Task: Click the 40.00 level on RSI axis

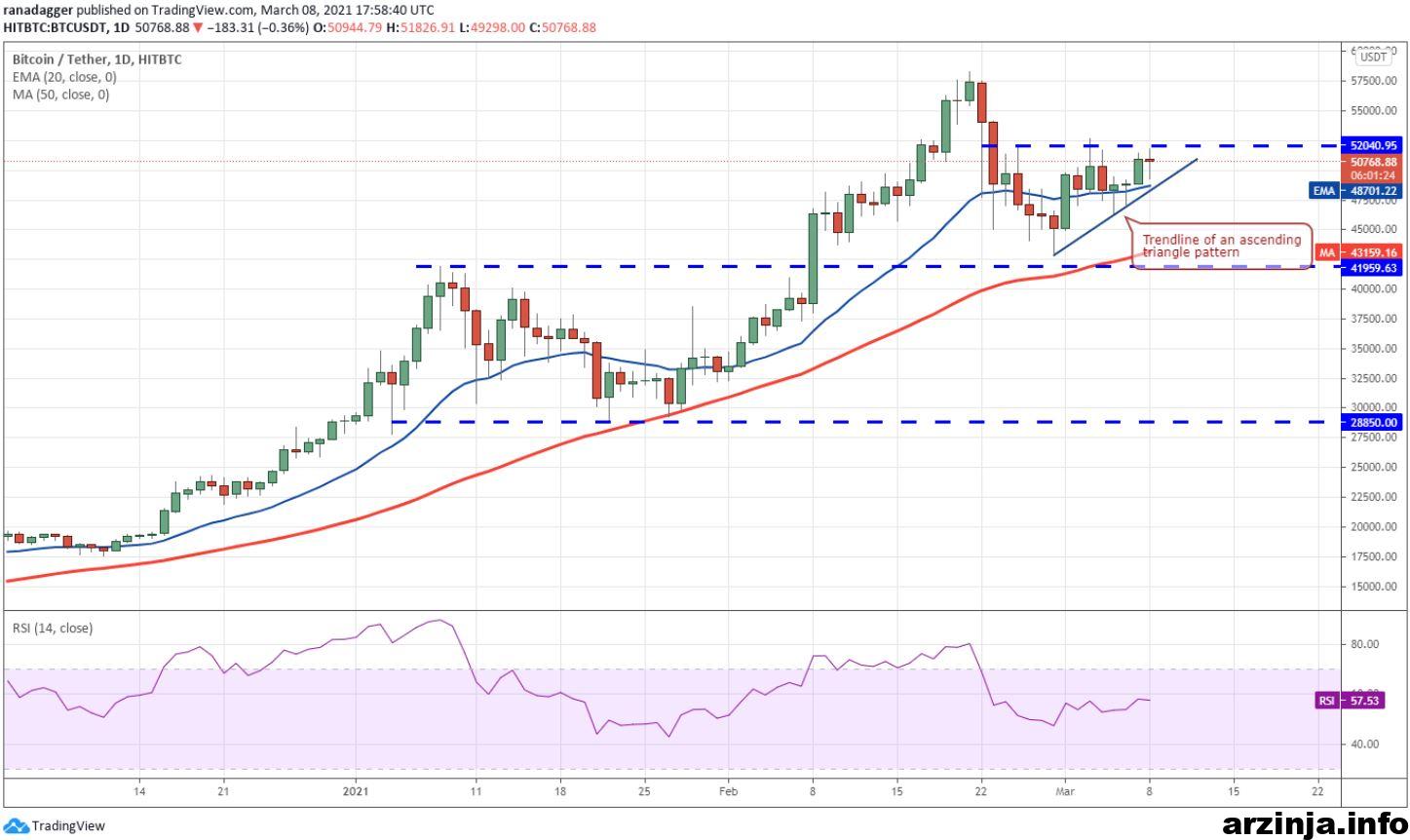Action: coord(1364,745)
